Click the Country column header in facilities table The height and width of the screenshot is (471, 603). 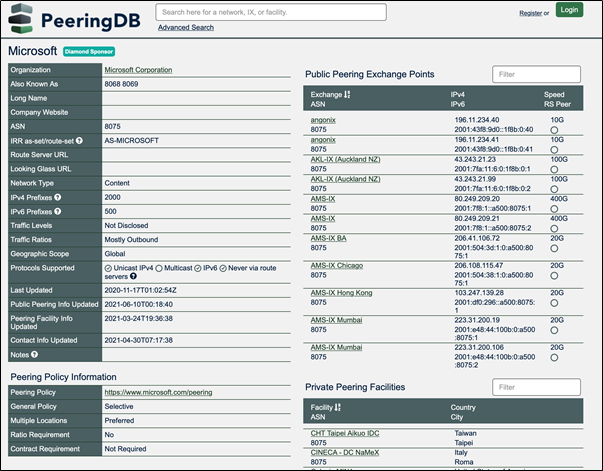[x=463, y=407]
